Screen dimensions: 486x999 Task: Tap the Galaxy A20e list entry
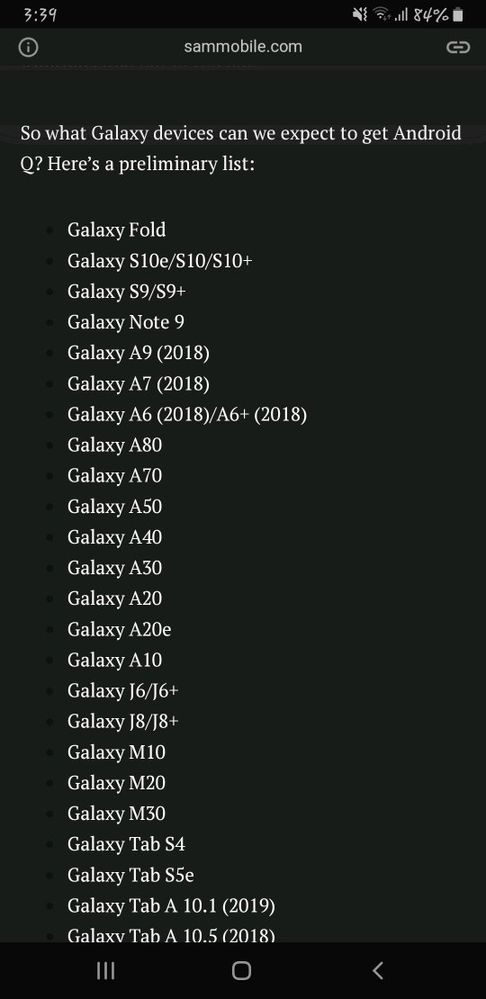(x=119, y=629)
